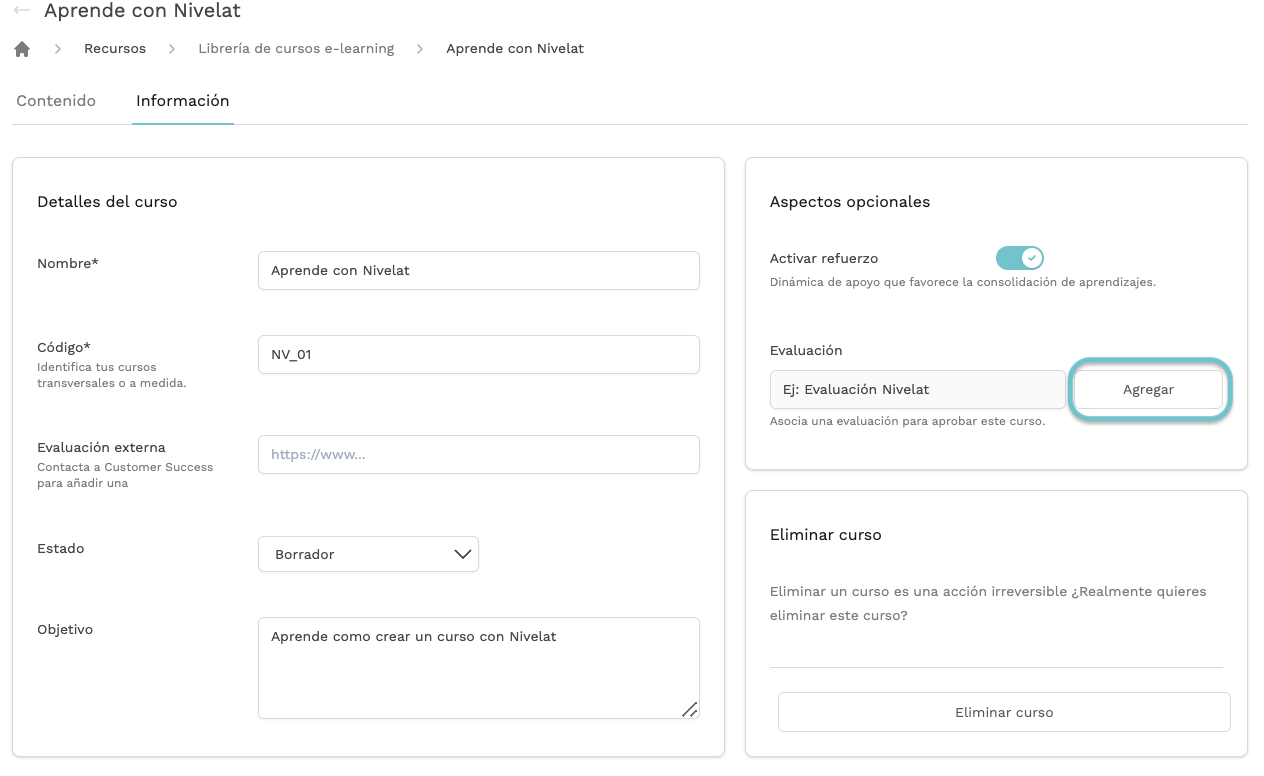Click the Eliminar curso button
Screen dimensions: 1264x776
point(1004,712)
